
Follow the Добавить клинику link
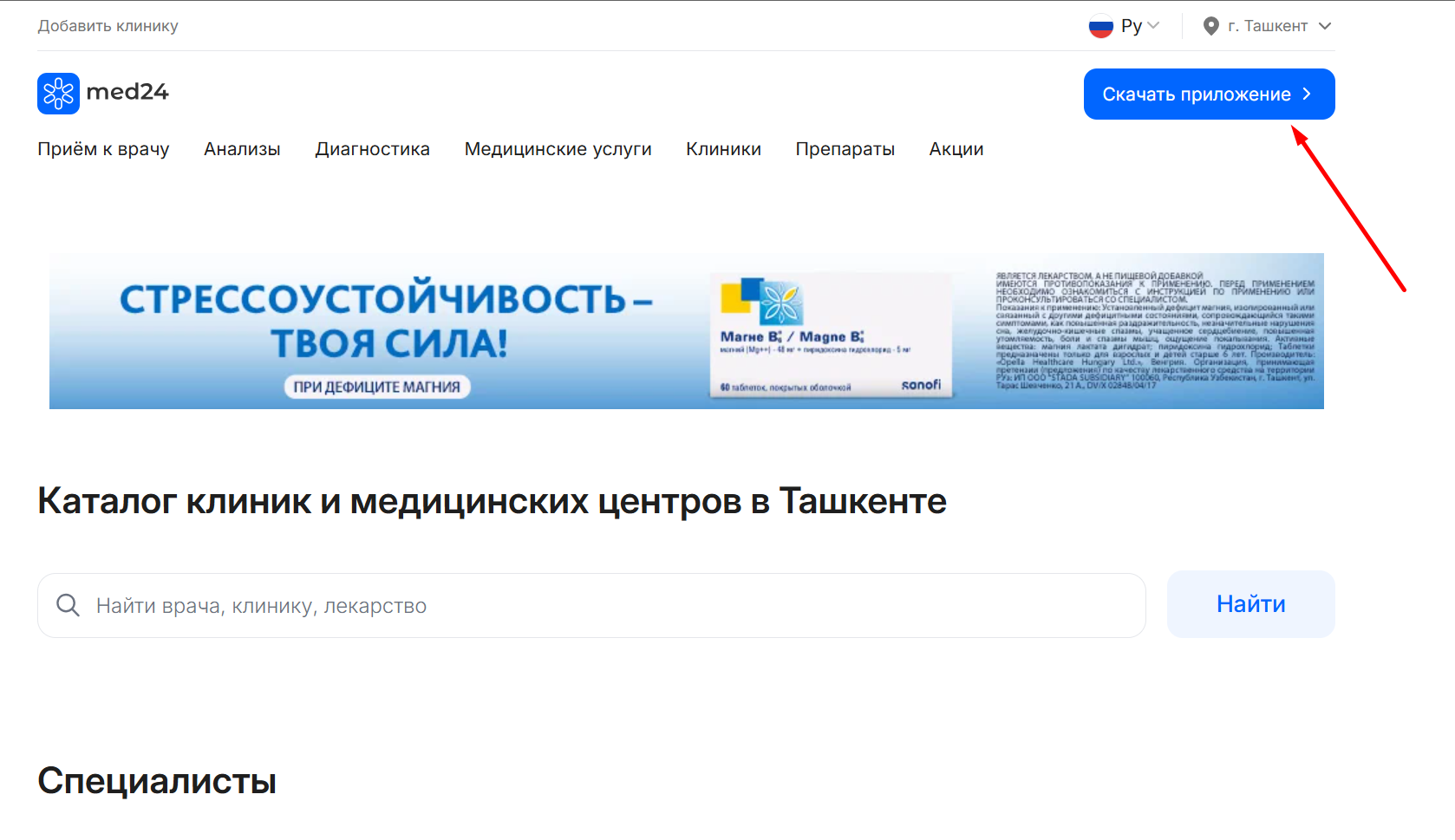click(108, 26)
